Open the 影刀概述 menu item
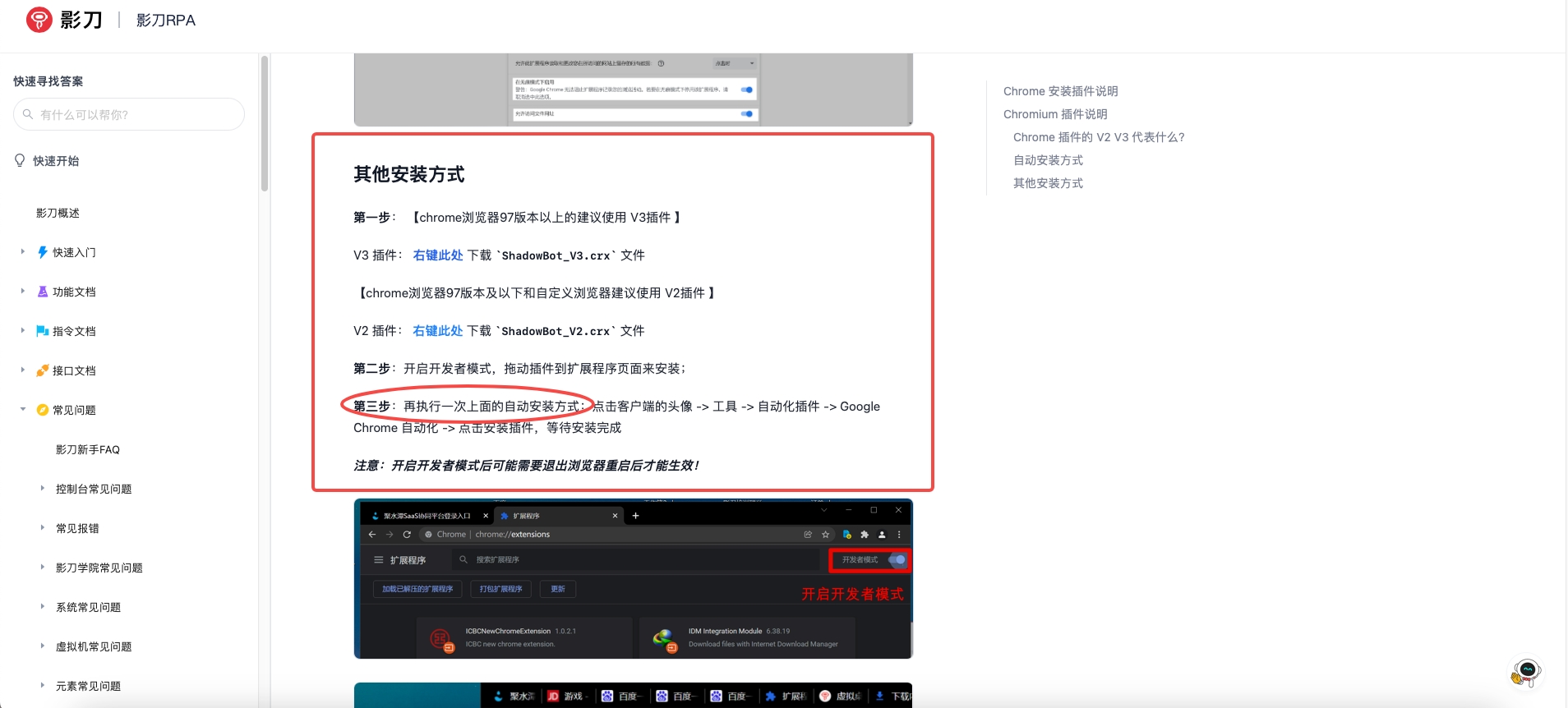The width and height of the screenshot is (1568, 708). click(58, 213)
